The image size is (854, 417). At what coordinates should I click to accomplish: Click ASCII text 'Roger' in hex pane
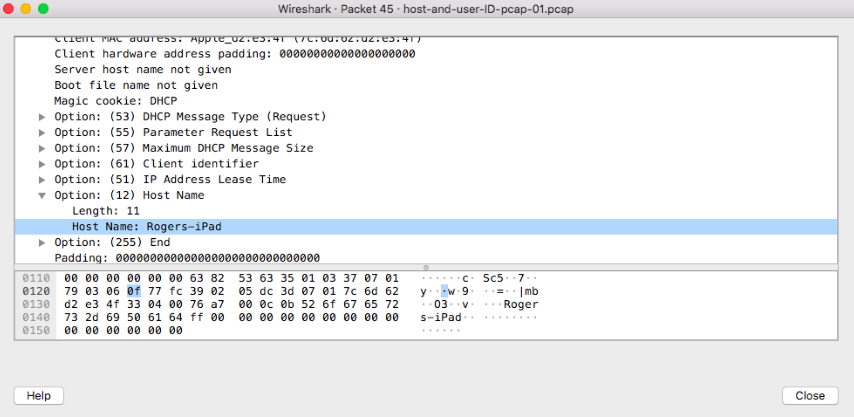[521, 304]
